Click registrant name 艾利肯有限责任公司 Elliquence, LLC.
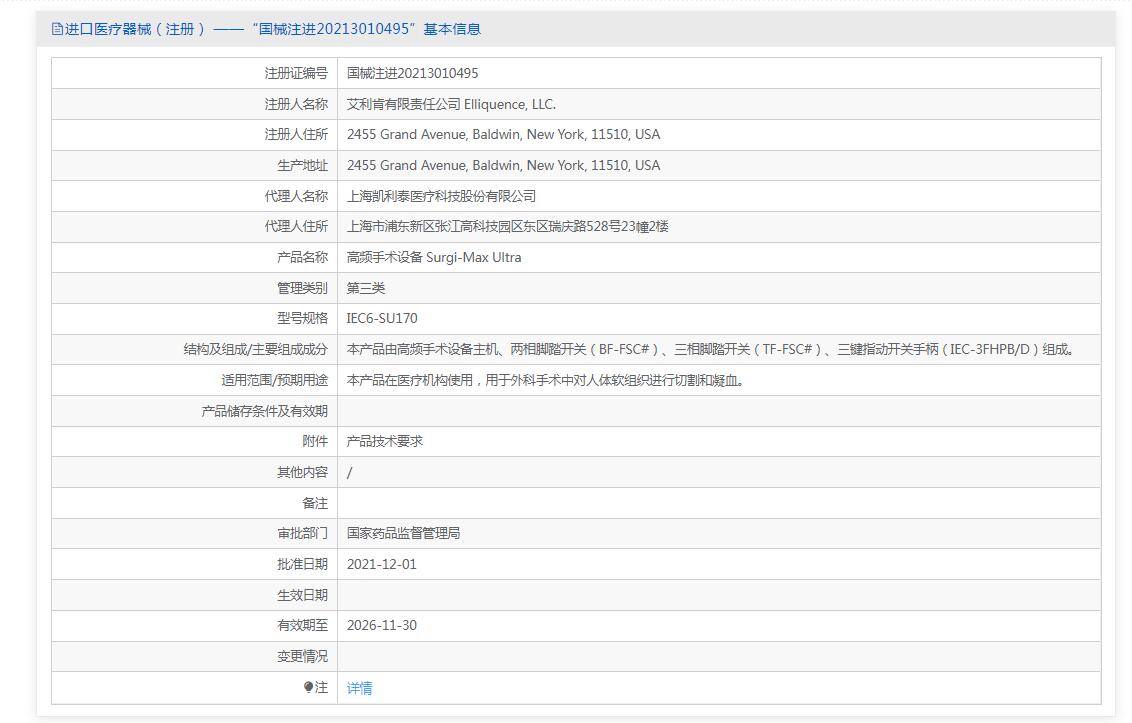1132x723 pixels. tap(451, 104)
